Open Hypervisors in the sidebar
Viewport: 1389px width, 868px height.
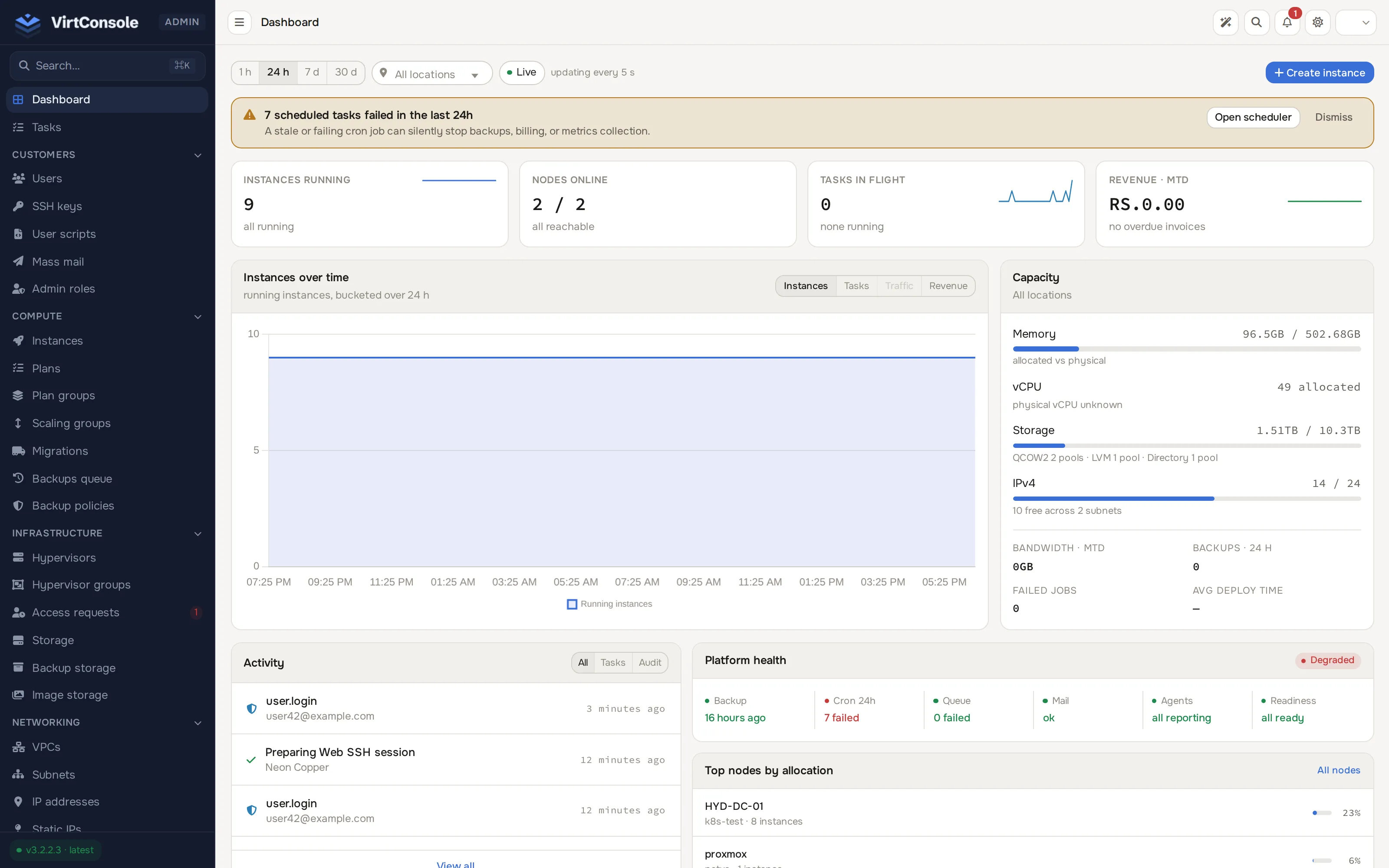tap(107, 557)
